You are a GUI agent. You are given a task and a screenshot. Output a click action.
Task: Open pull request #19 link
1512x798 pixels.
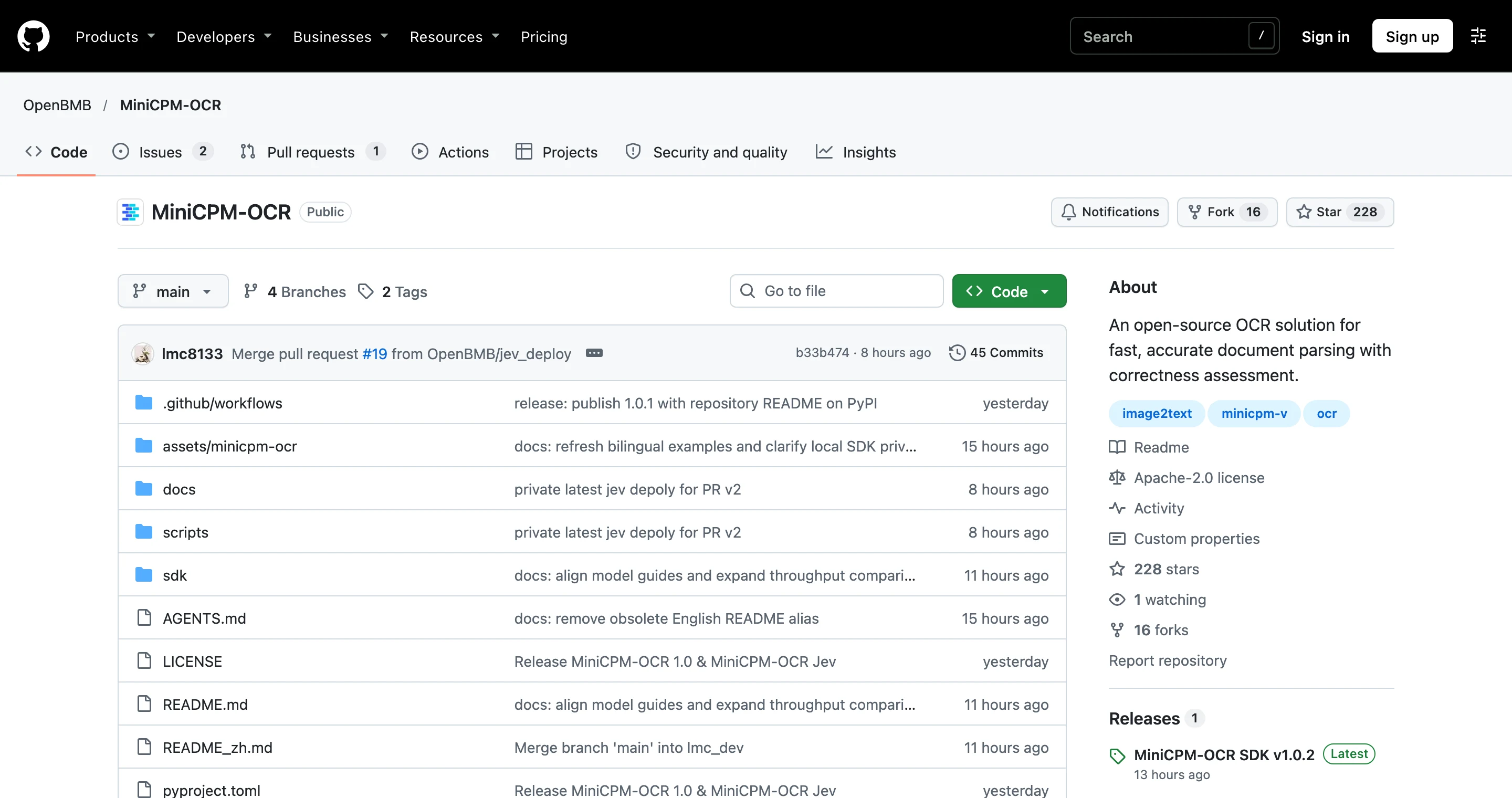click(x=374, y=353)
